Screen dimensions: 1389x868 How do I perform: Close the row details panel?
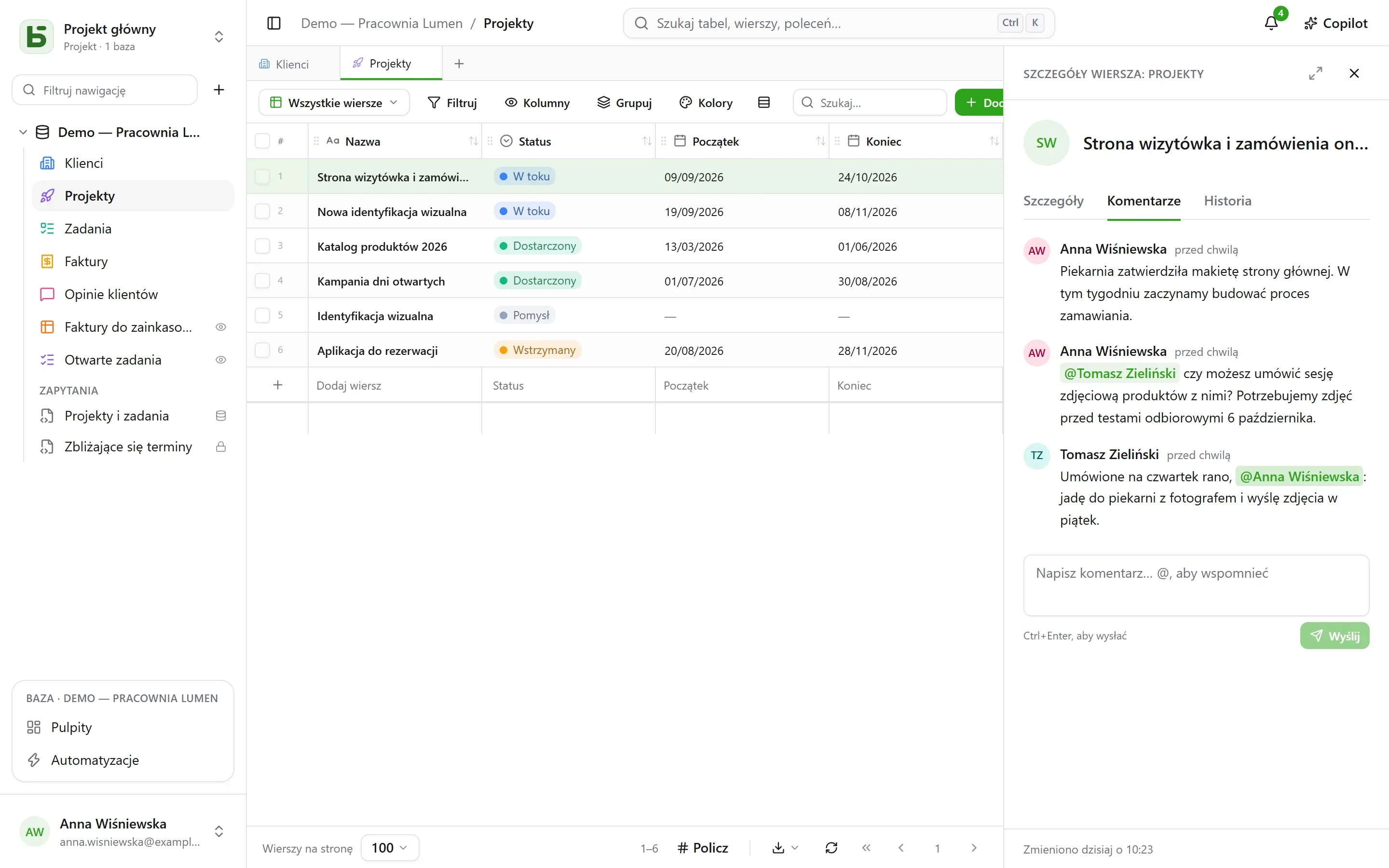click(x=1354, y=73)
